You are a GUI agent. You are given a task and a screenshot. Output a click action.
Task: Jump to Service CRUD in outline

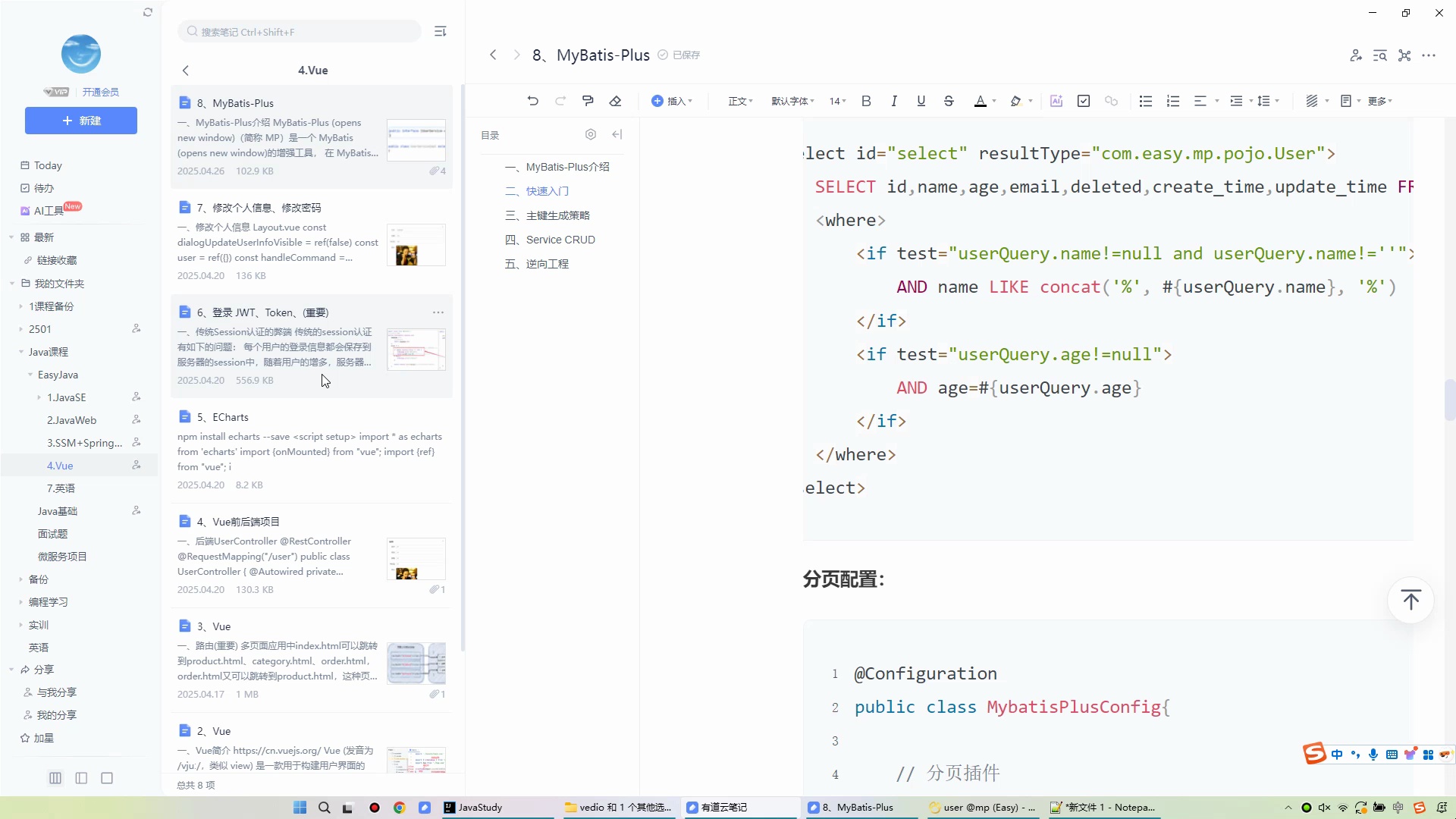pos(550,240)
